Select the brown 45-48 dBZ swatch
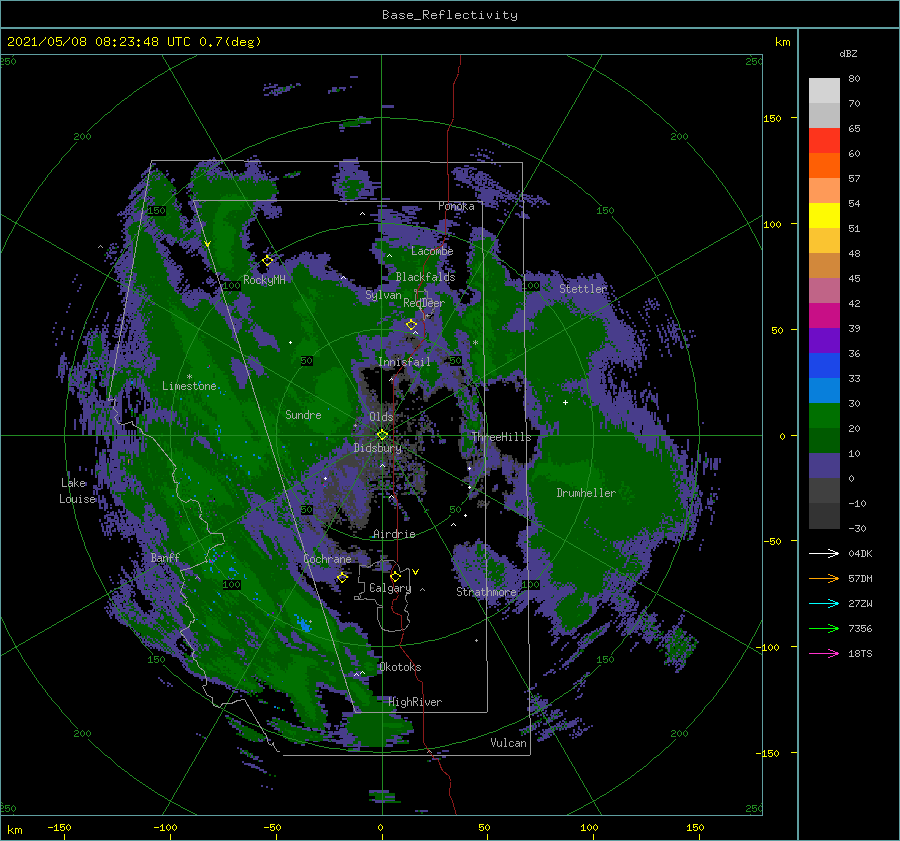Image resolution: width=900 pixels, height=841 pixels. (824, 265)
